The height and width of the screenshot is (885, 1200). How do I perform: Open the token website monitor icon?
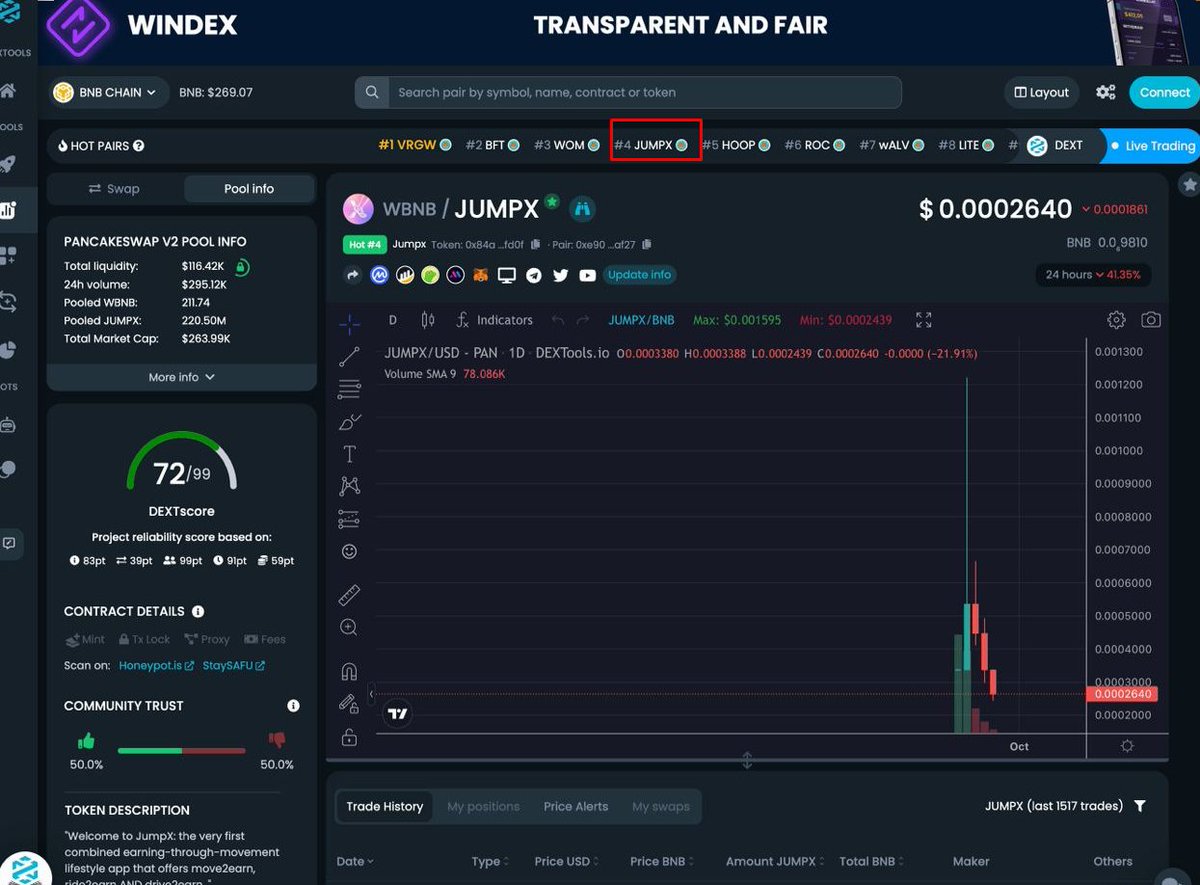tap(507, 275)
